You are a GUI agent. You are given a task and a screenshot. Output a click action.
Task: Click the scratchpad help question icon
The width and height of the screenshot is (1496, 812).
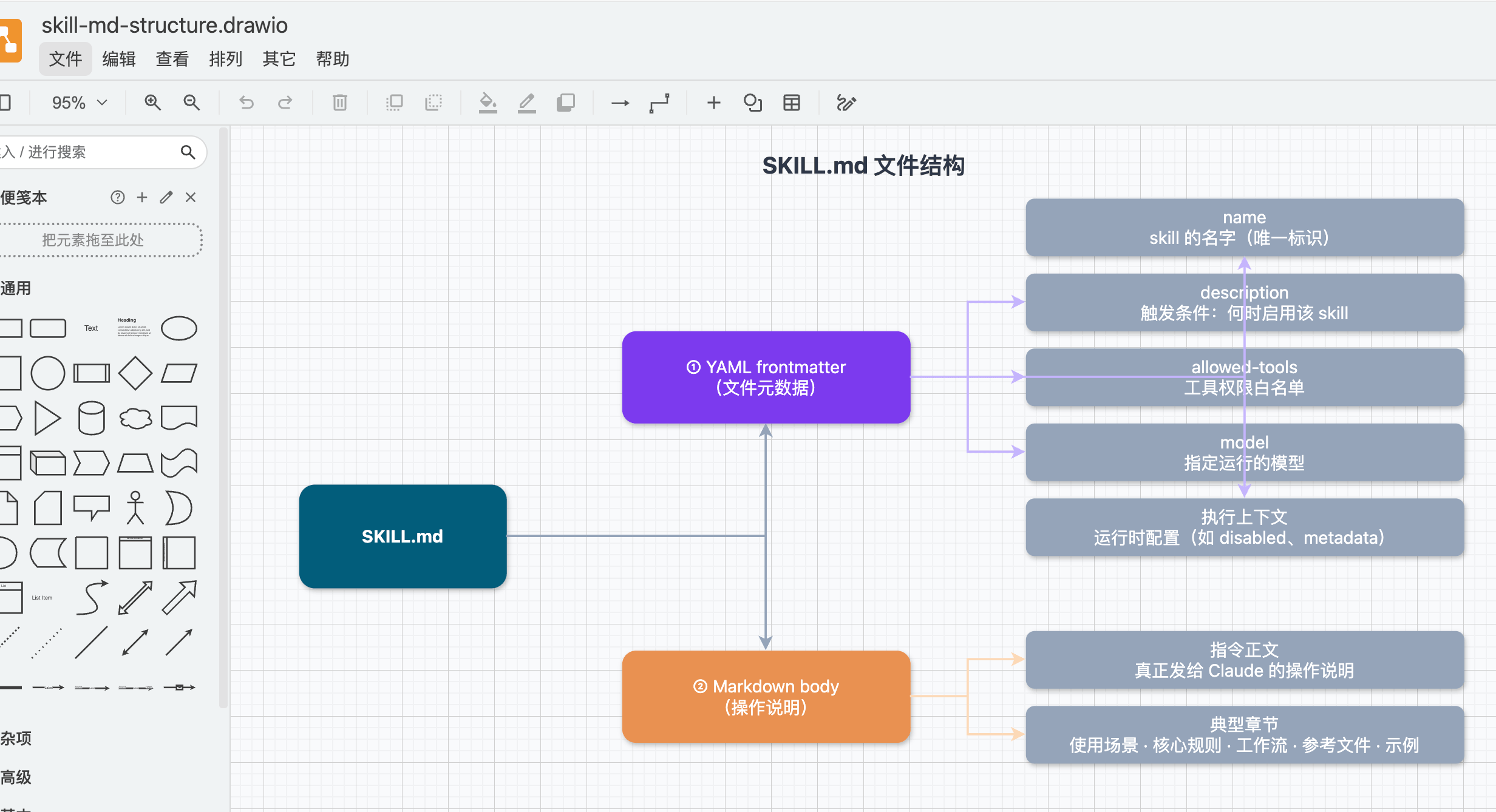118,197
